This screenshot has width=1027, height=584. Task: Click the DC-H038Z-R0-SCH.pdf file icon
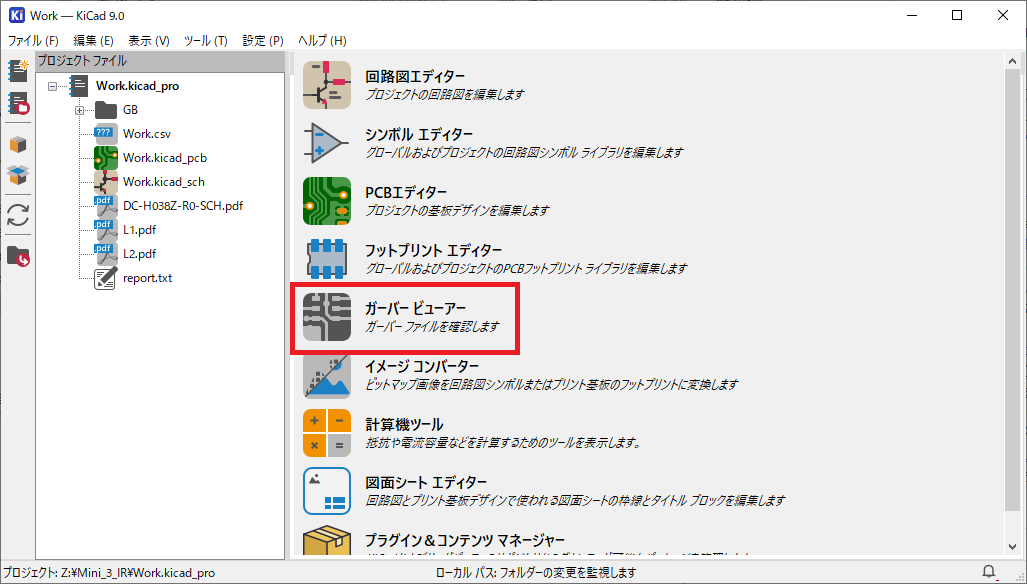(105, 206)
